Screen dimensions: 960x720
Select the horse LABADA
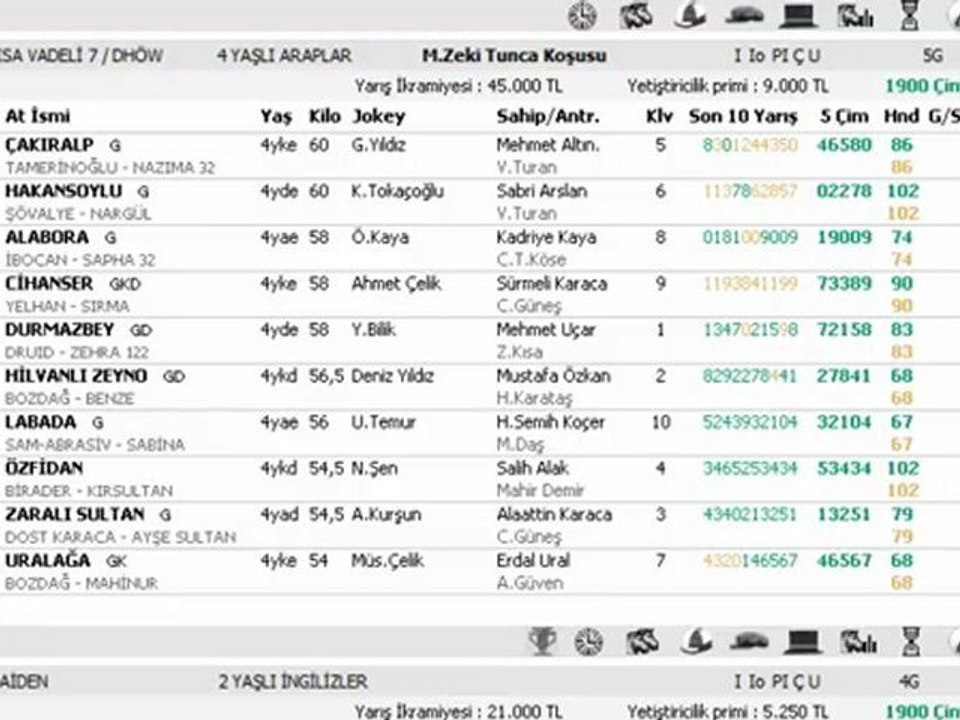coord(40,422)
